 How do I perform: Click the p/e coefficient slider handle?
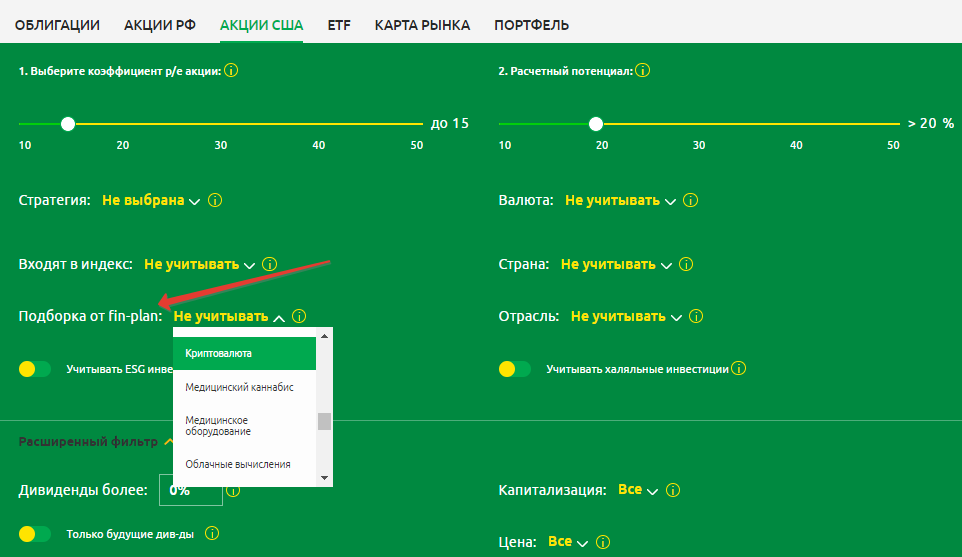(x=68, y=124)
